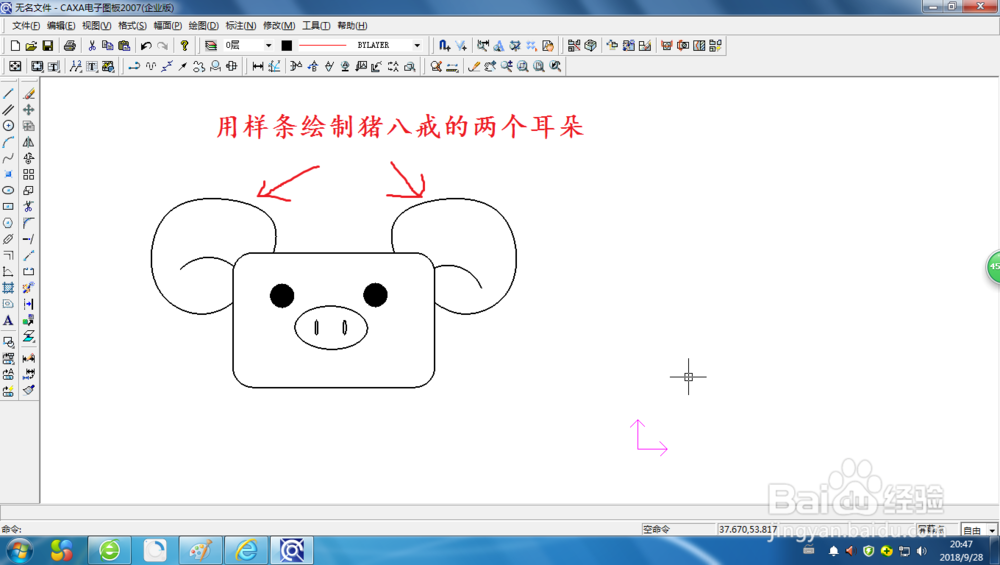
Task: Open the Paint app on taskbar
Action: [x=200, y=550]
